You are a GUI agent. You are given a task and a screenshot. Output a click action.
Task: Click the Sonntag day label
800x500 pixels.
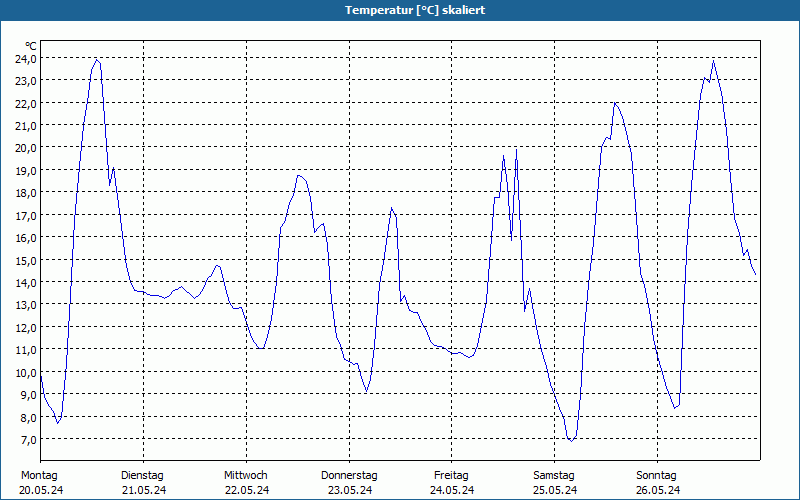point(657,475)
